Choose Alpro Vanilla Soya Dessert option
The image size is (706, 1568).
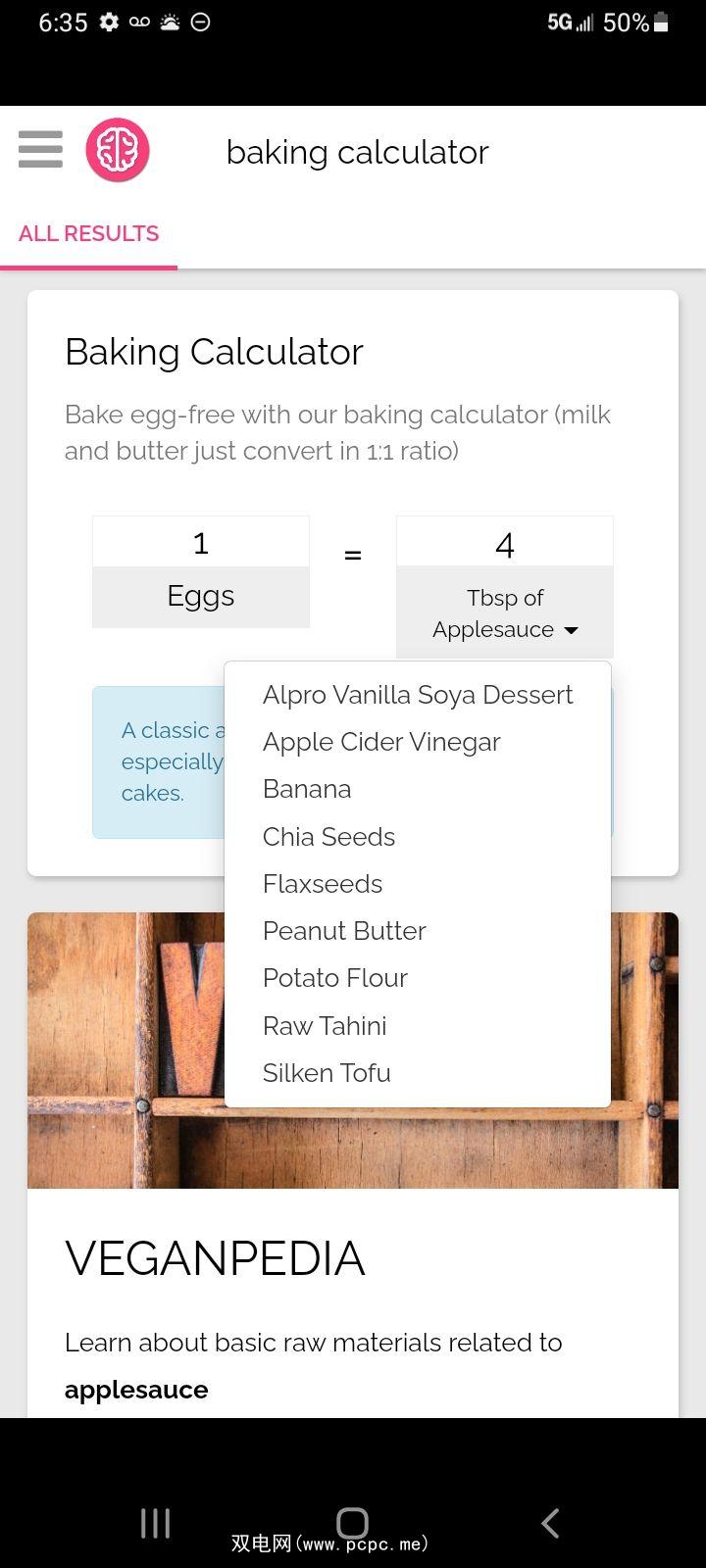click(x=417, y=695)
